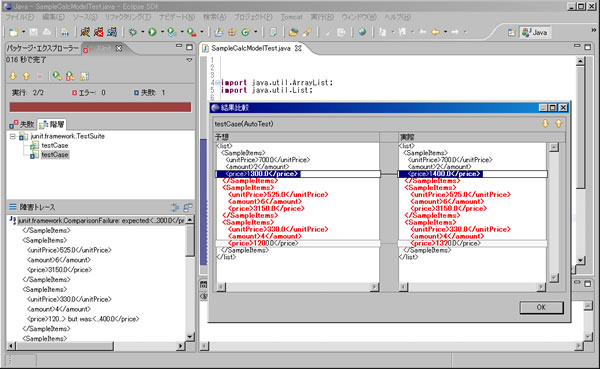Open the New wizard dropdown arrow
Screen dimensions: 600x369
pos(23,32)
